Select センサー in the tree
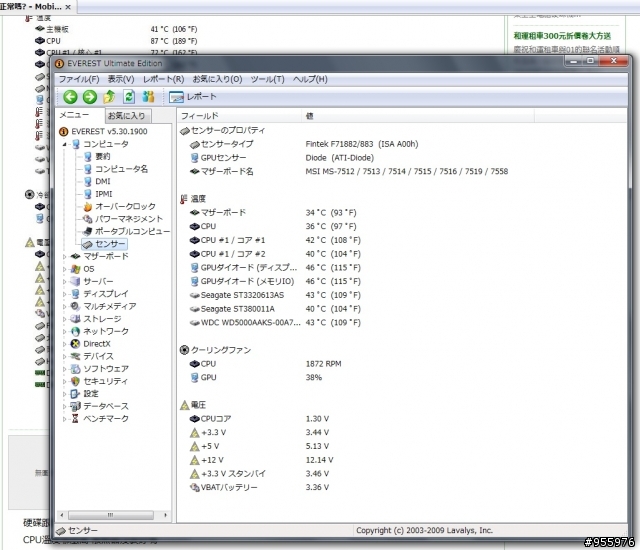This screenshot has height=550, width=640. point(104,244)
